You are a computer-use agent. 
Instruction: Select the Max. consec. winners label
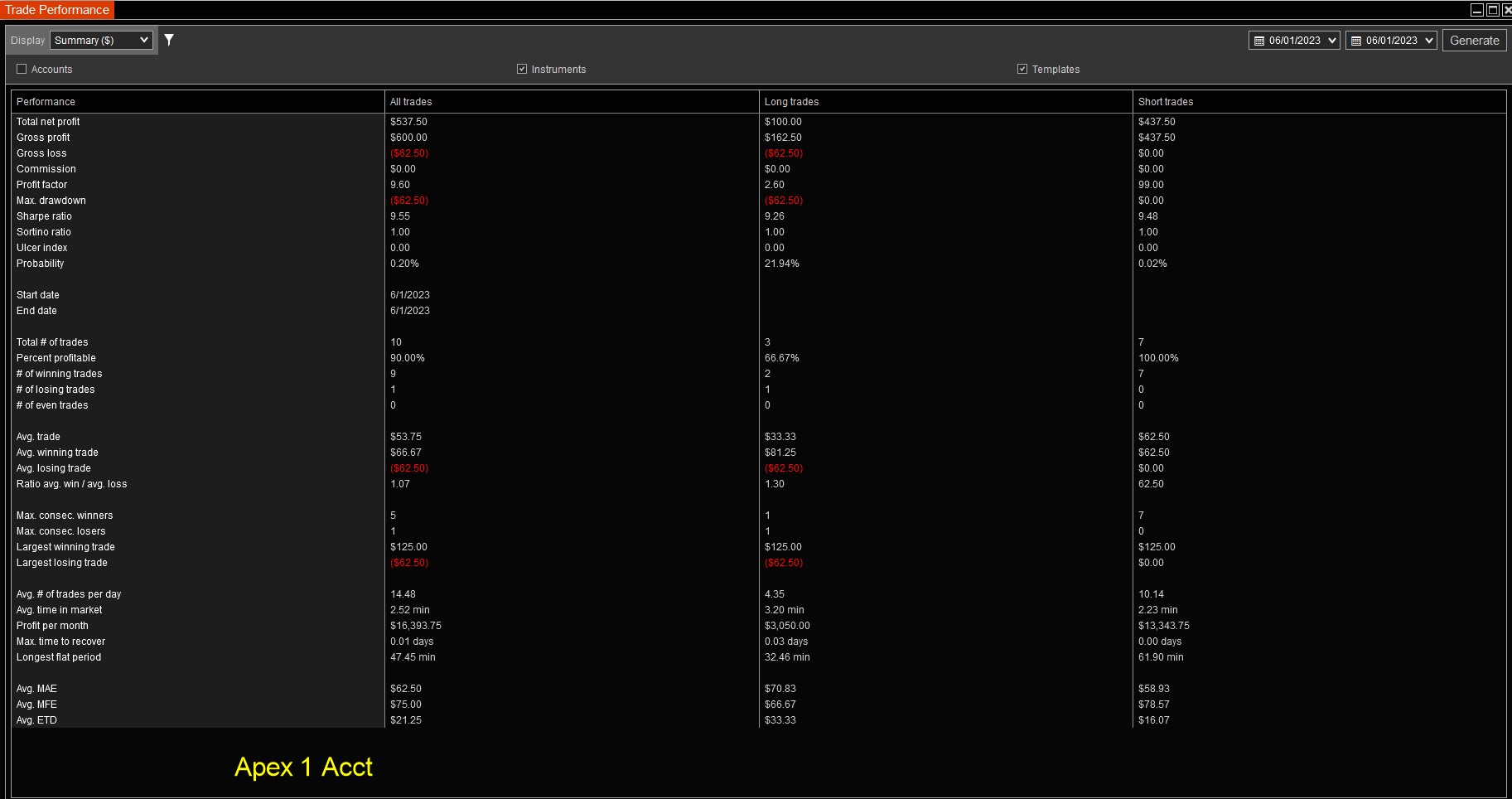[65, 516]
